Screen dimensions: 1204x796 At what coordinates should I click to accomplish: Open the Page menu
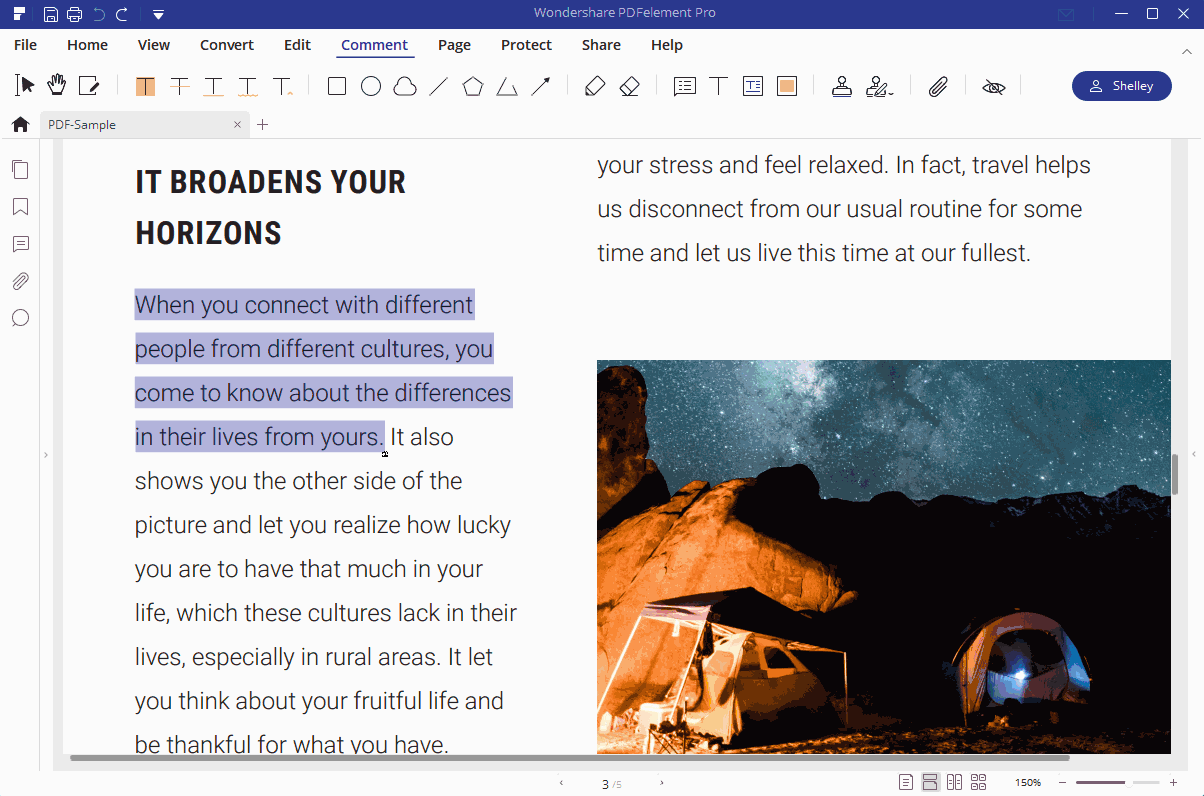click(454, 45)
